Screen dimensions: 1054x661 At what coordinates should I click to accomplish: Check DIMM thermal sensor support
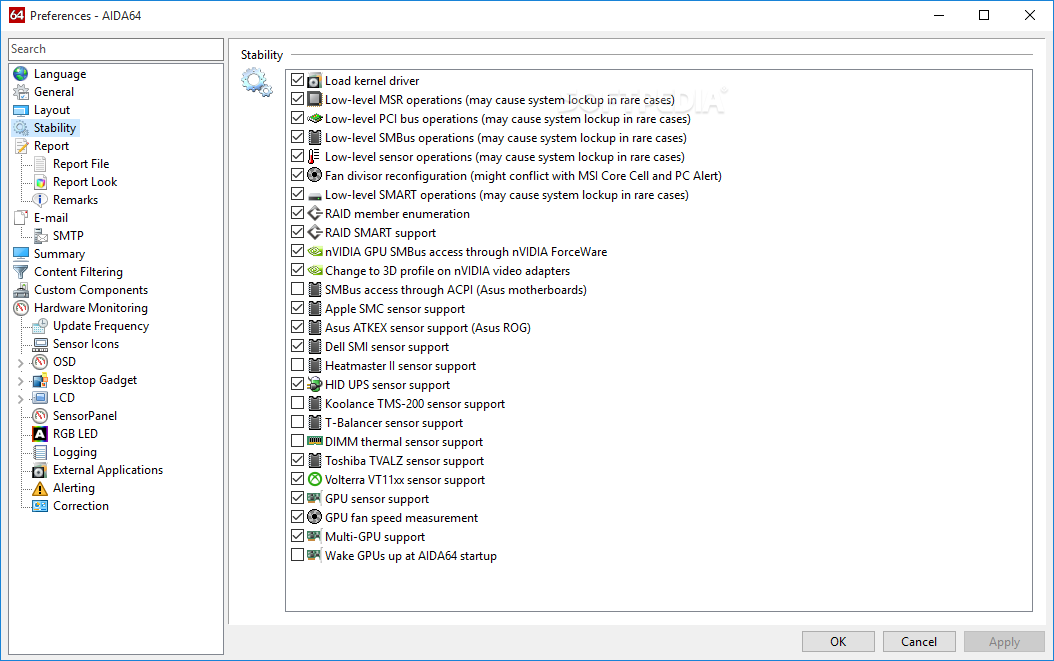click(x=297, y=441)
